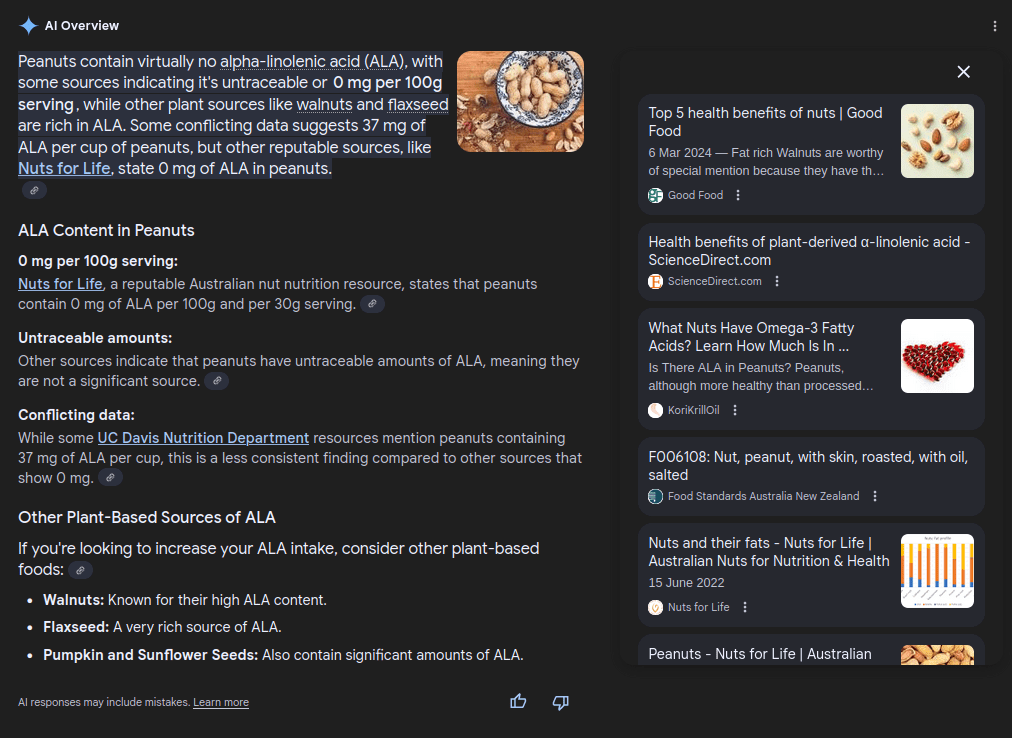Open more options for KoriKrillOil source
This screenshot has height=738, width=1012.
[735, 410]
